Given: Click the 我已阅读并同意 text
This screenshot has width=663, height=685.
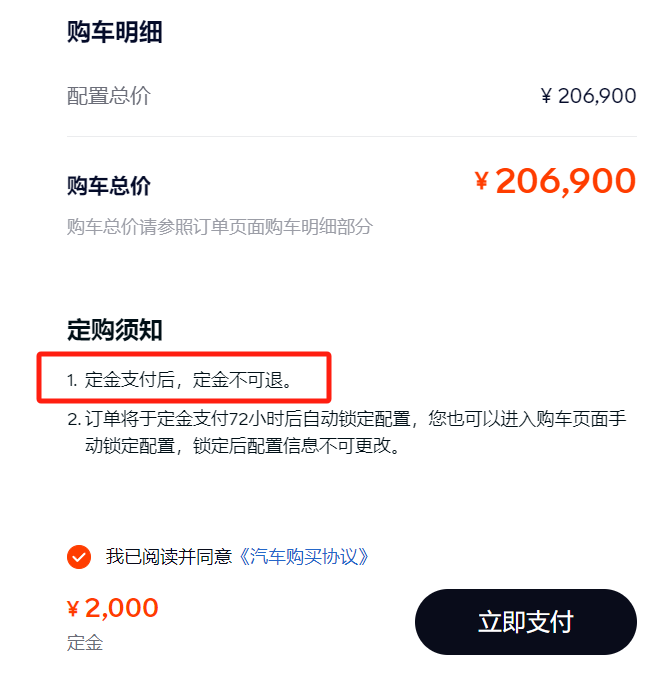Looking at the screenshot, I should (169, 557).
